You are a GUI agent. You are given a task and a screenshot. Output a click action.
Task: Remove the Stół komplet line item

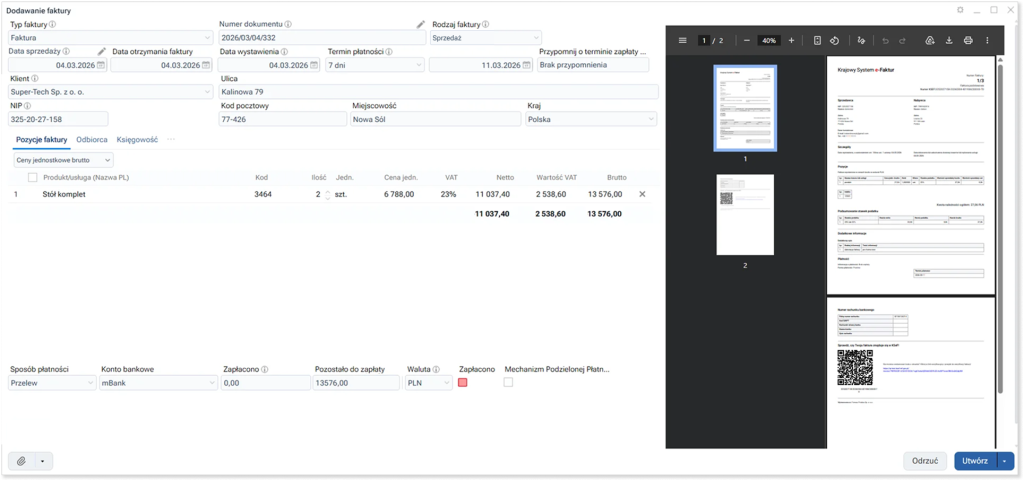pyautogui.click(x=642, y=194)
